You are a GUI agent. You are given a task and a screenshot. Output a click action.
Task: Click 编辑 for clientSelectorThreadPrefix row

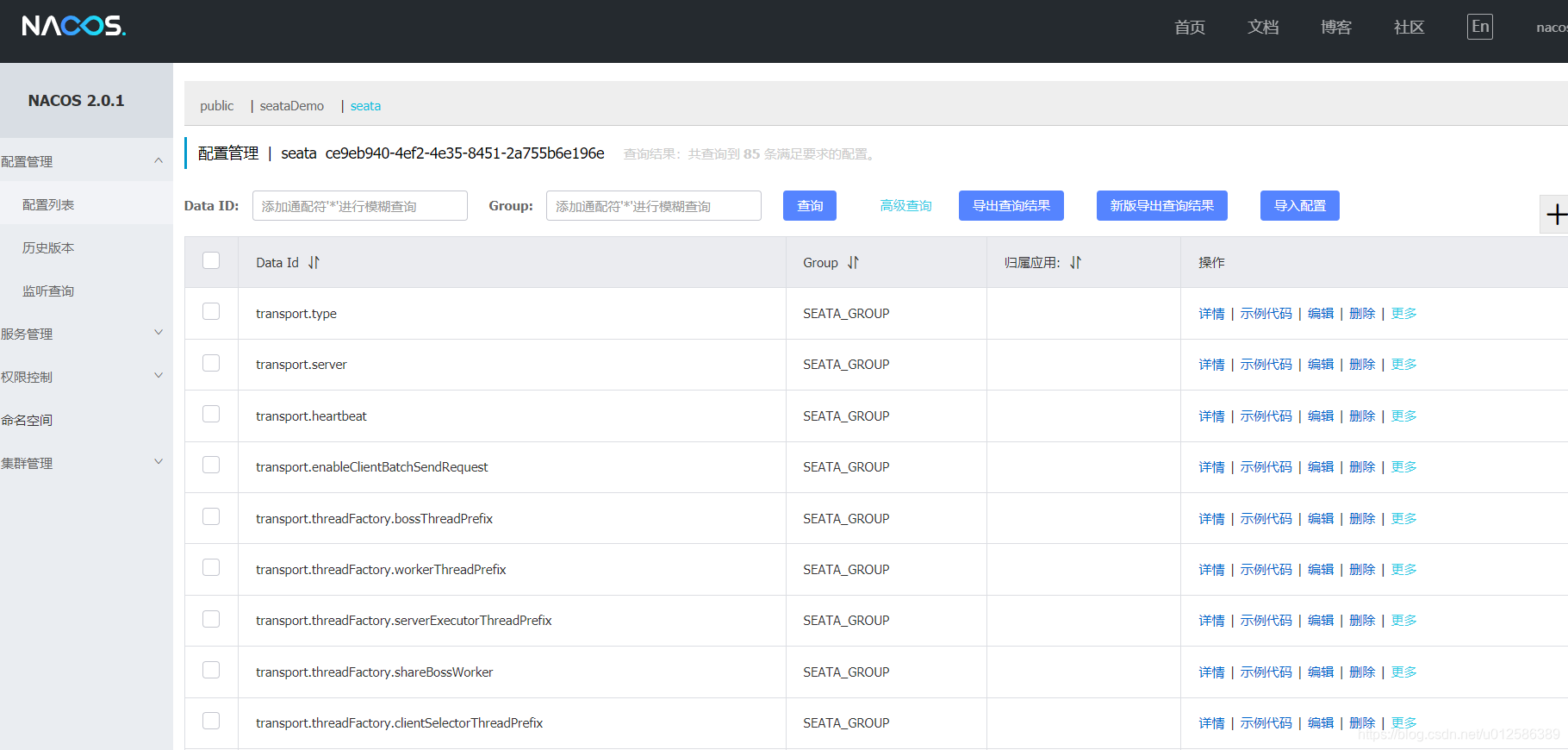click(1321, 723)
